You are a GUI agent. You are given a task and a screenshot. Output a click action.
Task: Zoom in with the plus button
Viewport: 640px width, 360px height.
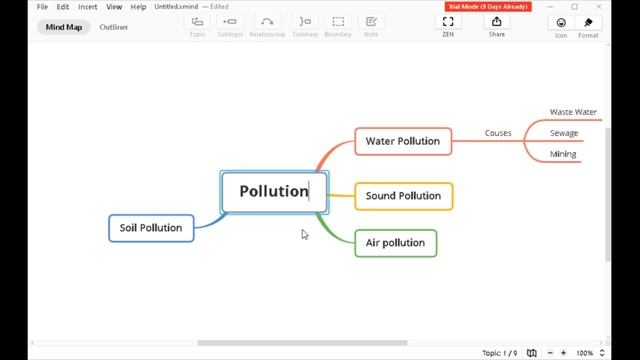564,353
